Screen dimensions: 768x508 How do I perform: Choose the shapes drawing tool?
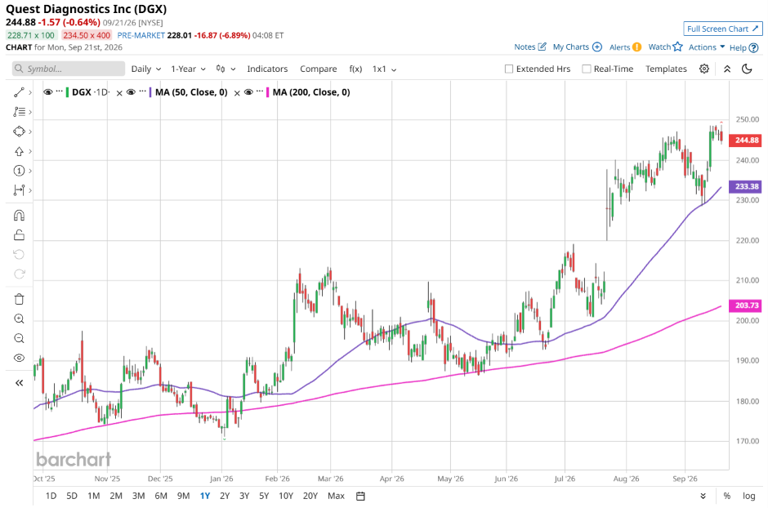coord(19,131)
